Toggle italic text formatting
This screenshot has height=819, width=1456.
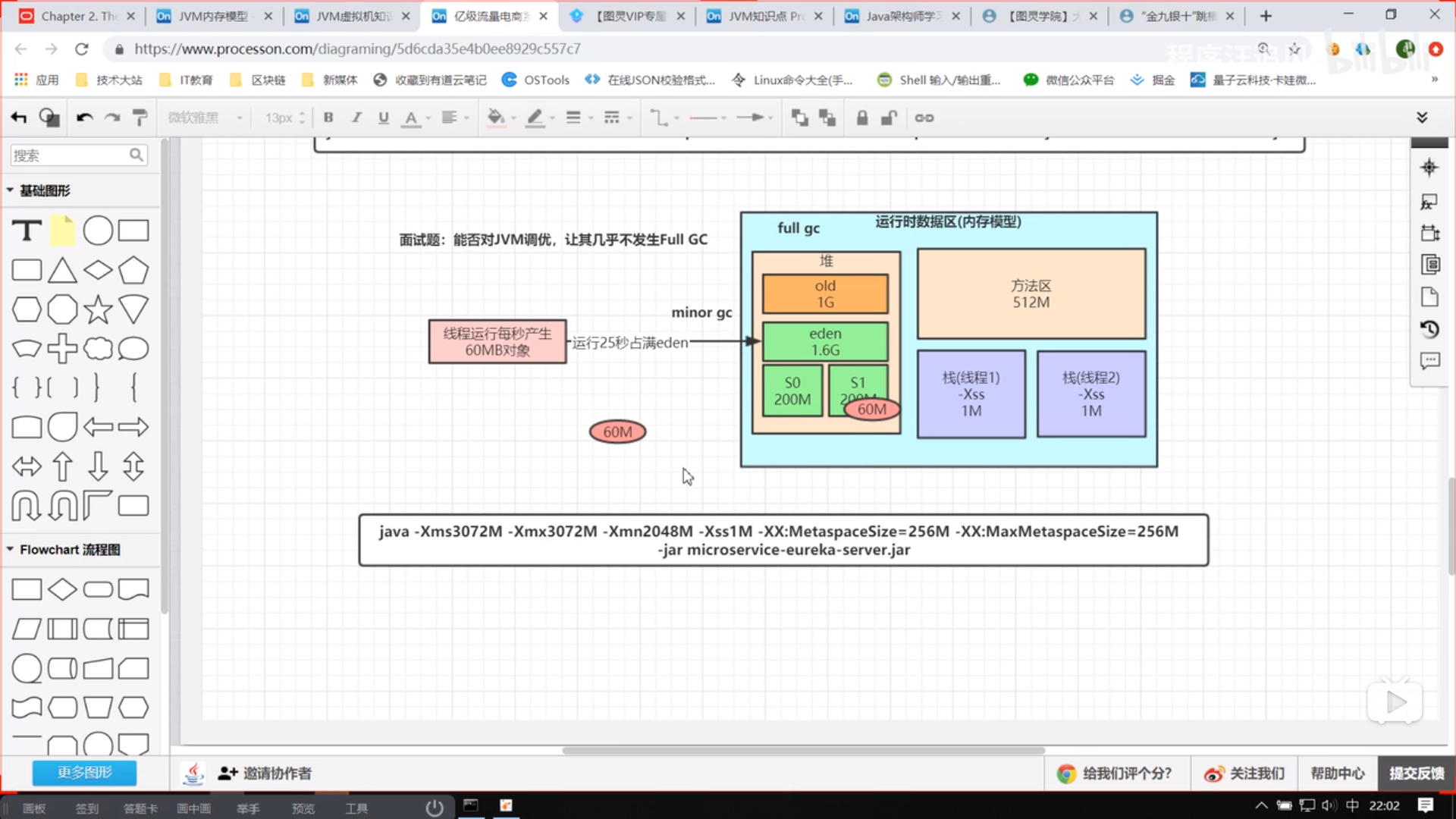[x=356, y=118]
